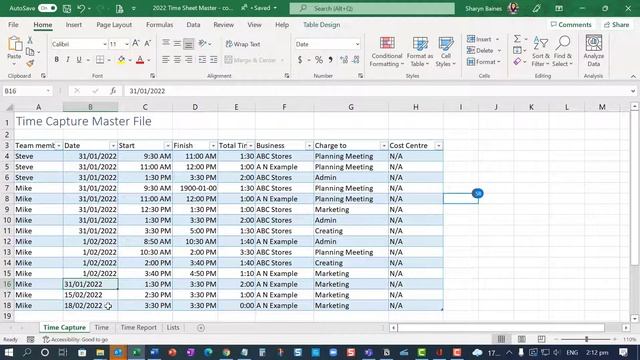Toggle the AutoSave switch
Viewport: 640px width, 360px height.
coord(47,8)
